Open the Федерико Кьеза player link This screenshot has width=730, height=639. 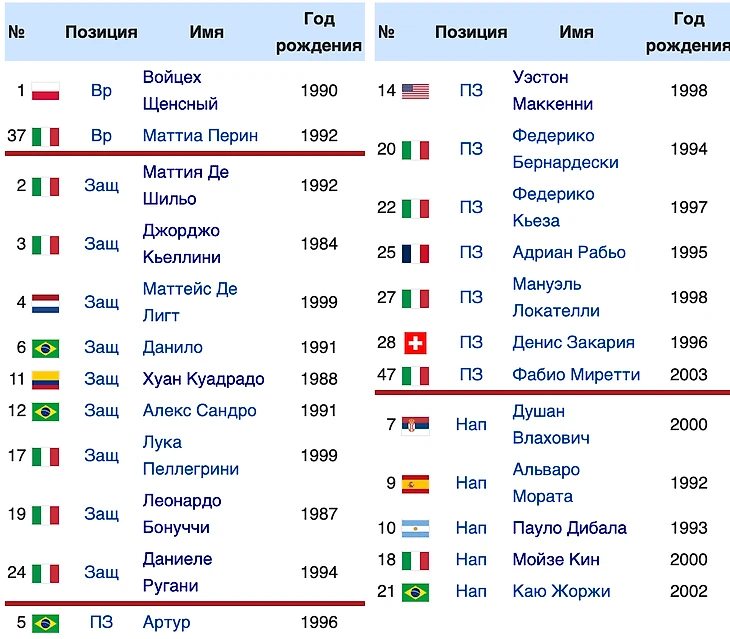[x=553, y=207]
